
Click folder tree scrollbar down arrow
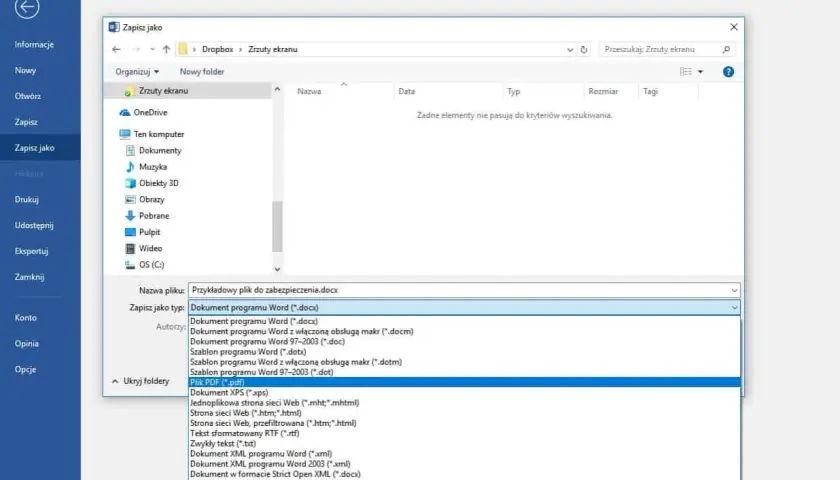point(277,269)
